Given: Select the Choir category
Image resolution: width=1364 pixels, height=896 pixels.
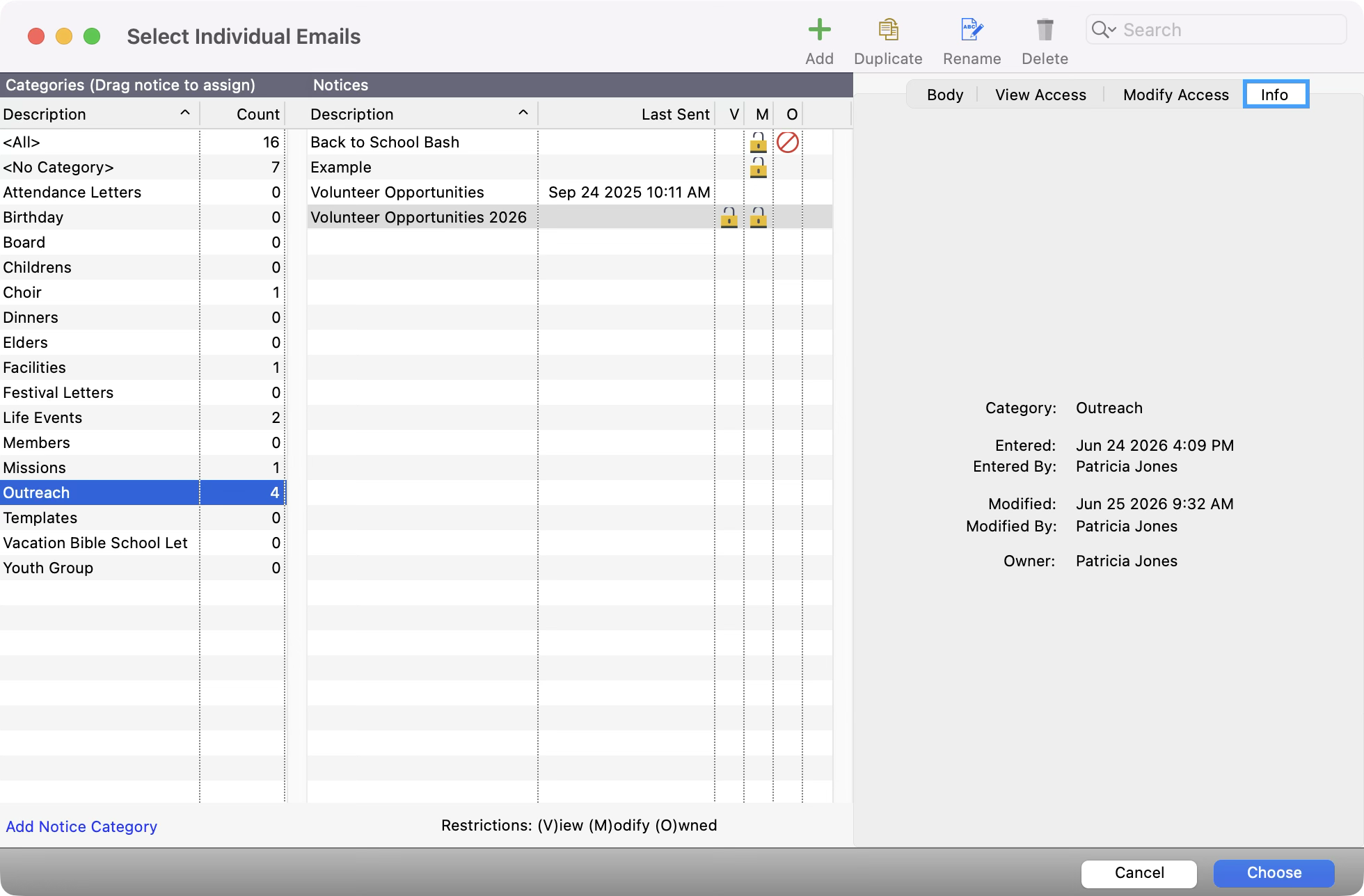Looking at the screenshot, I should (143, 293).
